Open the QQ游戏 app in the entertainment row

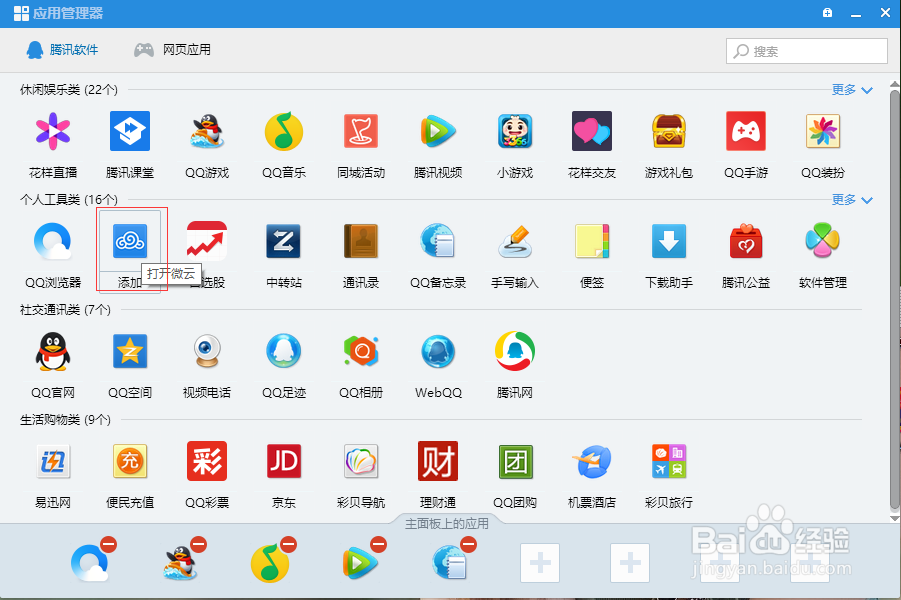(x=207, y=132)
